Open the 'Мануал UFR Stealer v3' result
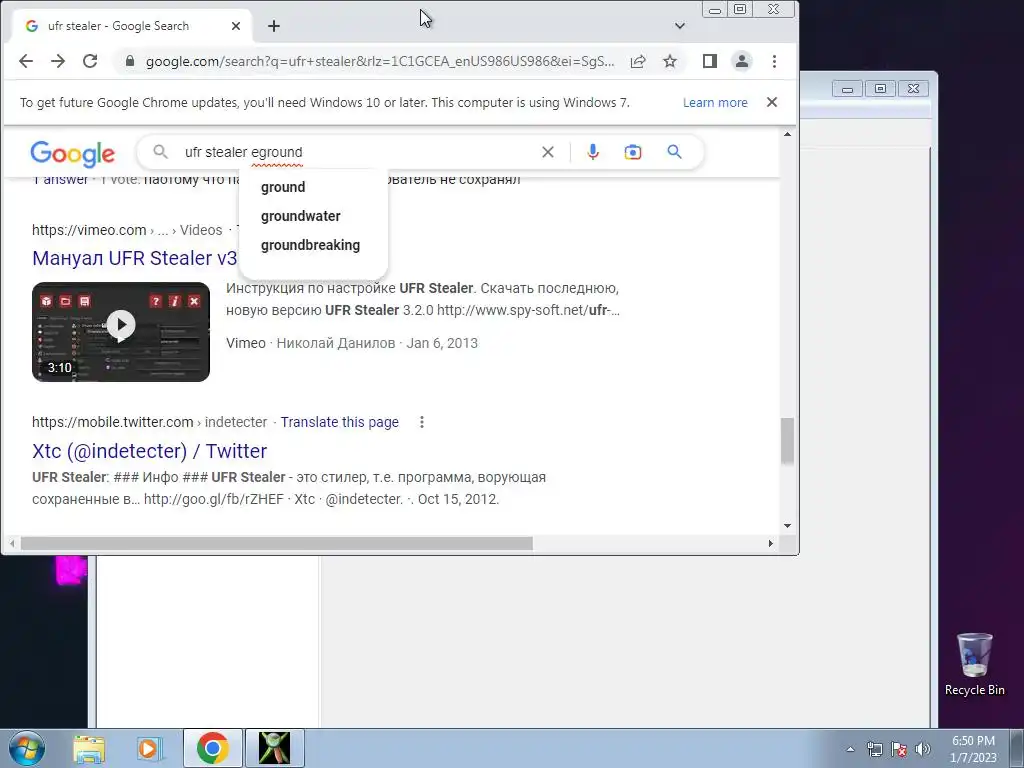Viewport: 1024px width, 768px height. [135, 258]
